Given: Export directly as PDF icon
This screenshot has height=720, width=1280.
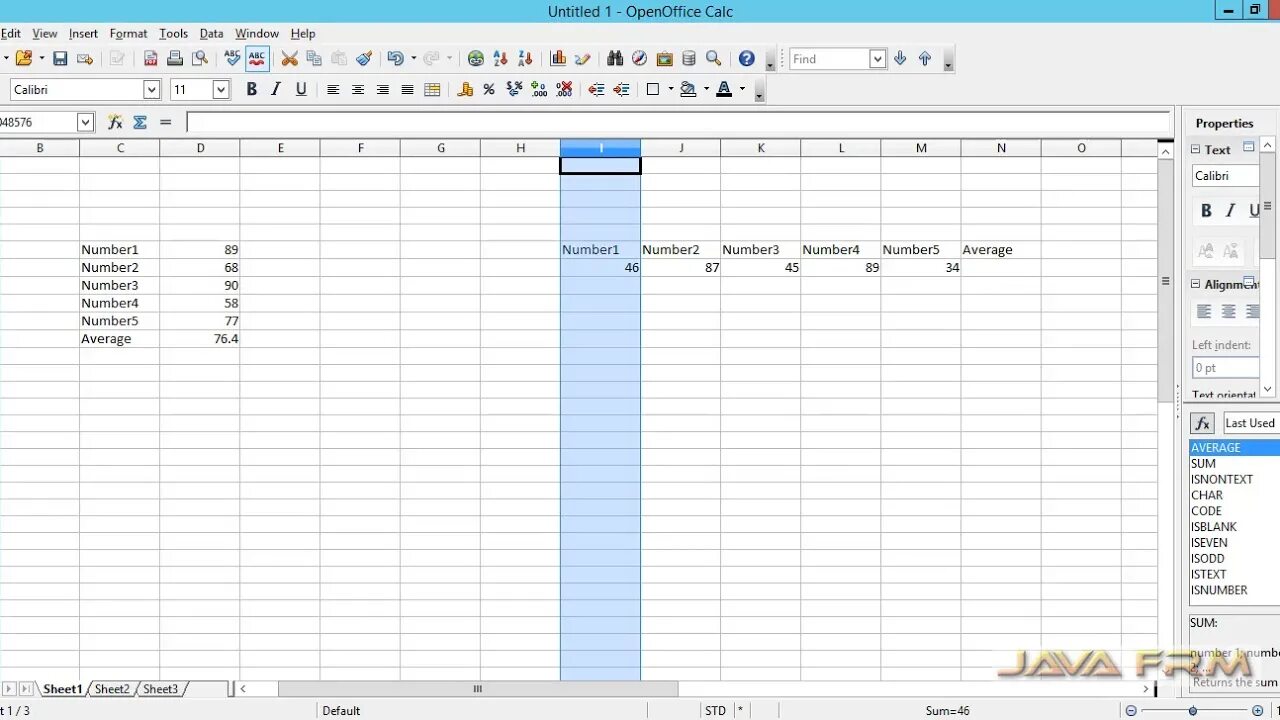Looking at the screenshot, I should pos(150,59).
